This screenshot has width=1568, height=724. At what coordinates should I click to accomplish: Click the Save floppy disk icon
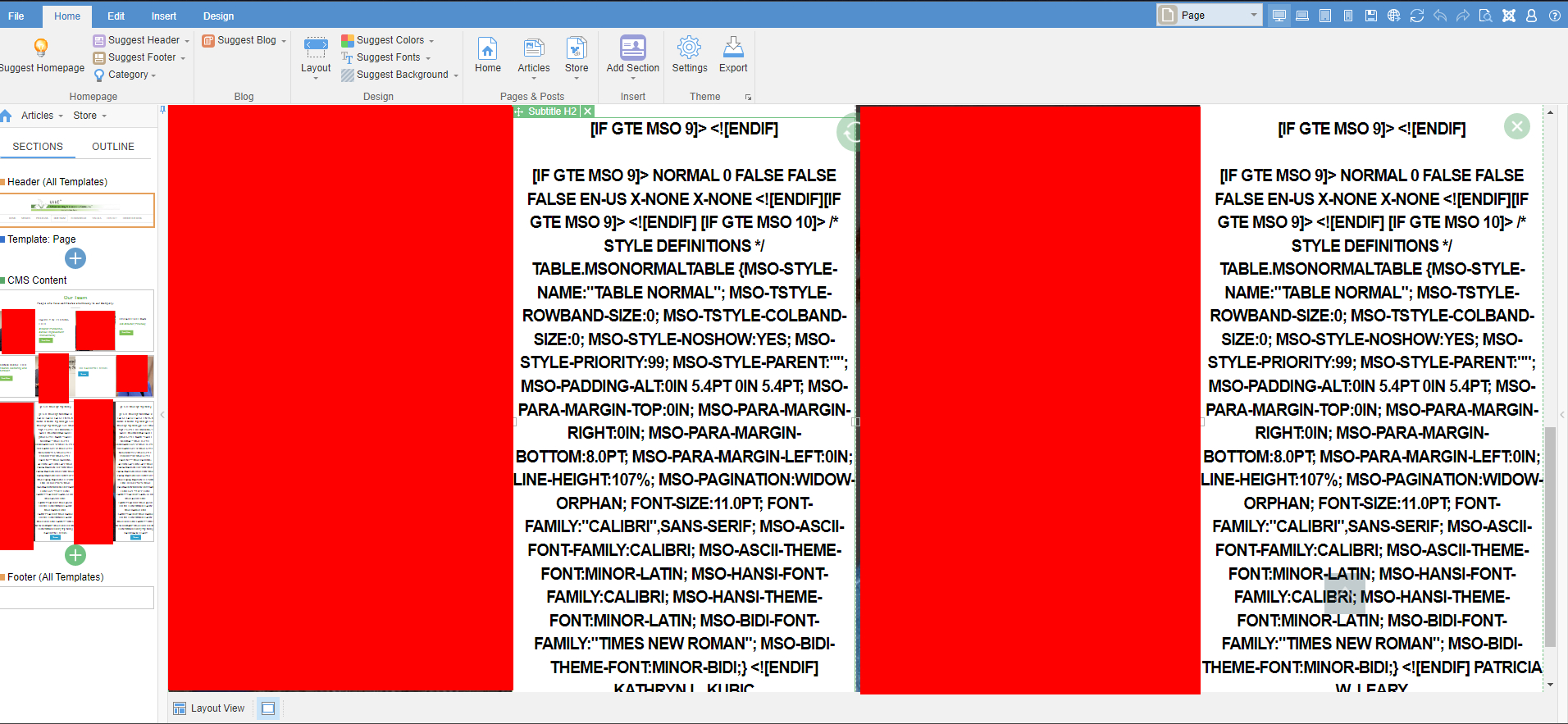click(1371, 16)
